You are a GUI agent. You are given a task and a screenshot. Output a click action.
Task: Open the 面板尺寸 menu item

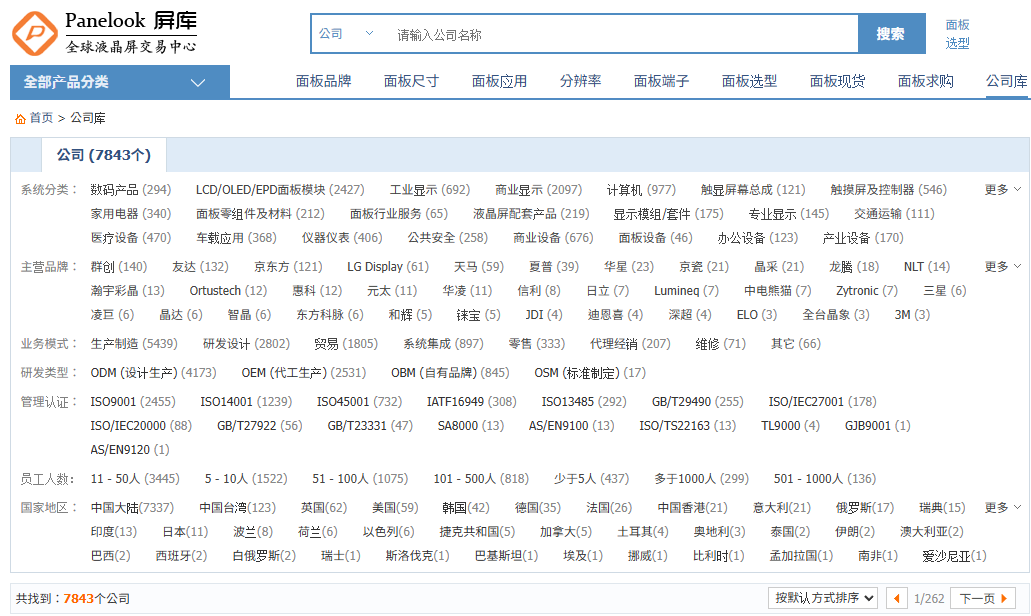[411, 82]
